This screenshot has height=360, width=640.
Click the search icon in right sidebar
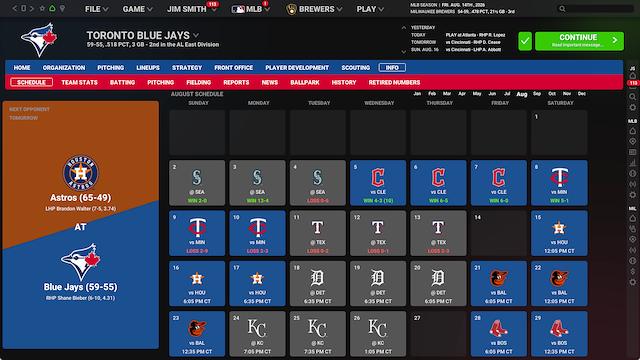pos(632,97)
